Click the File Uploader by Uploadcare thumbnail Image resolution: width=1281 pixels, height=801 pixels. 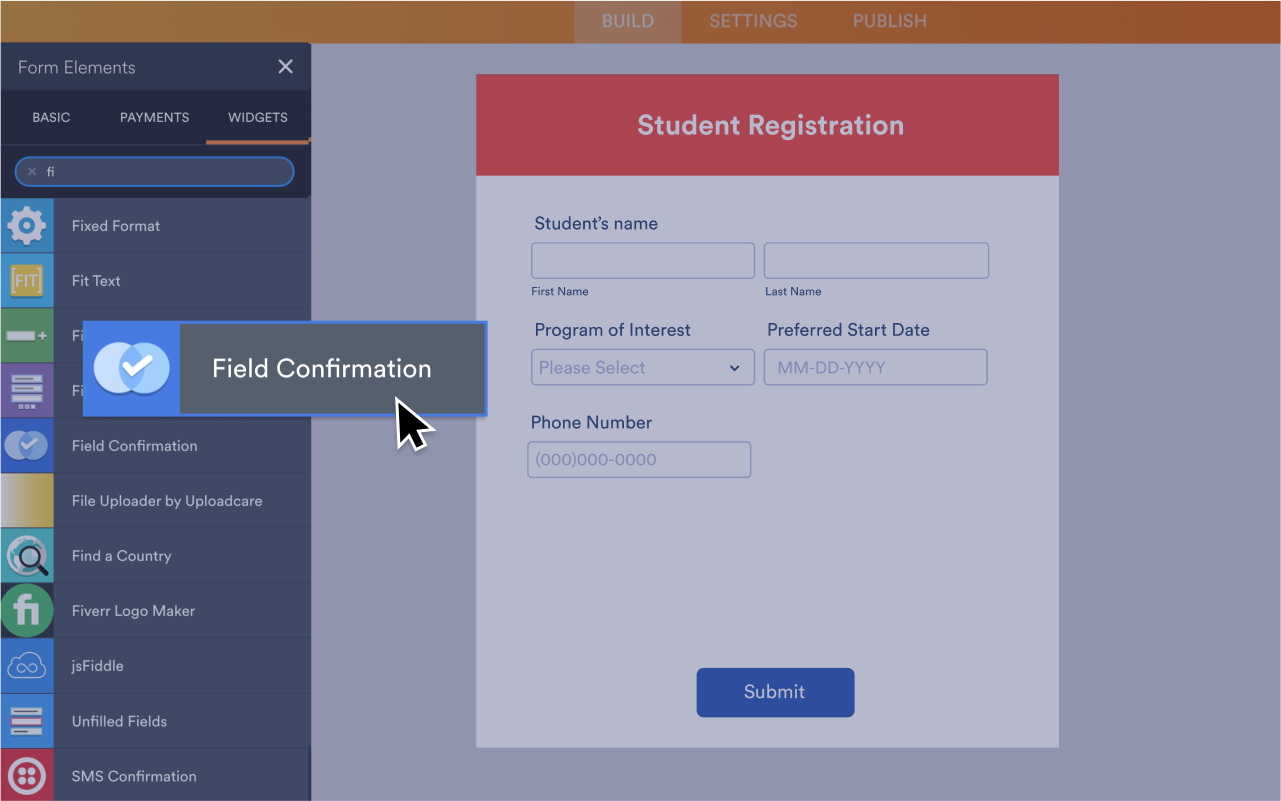coord(27,501)
